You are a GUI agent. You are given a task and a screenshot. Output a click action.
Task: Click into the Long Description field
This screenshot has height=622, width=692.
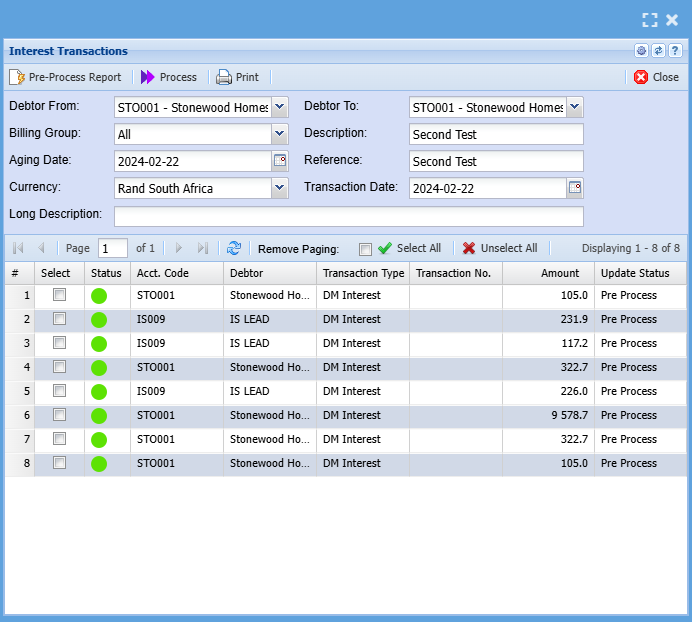[x=348, y=216]
